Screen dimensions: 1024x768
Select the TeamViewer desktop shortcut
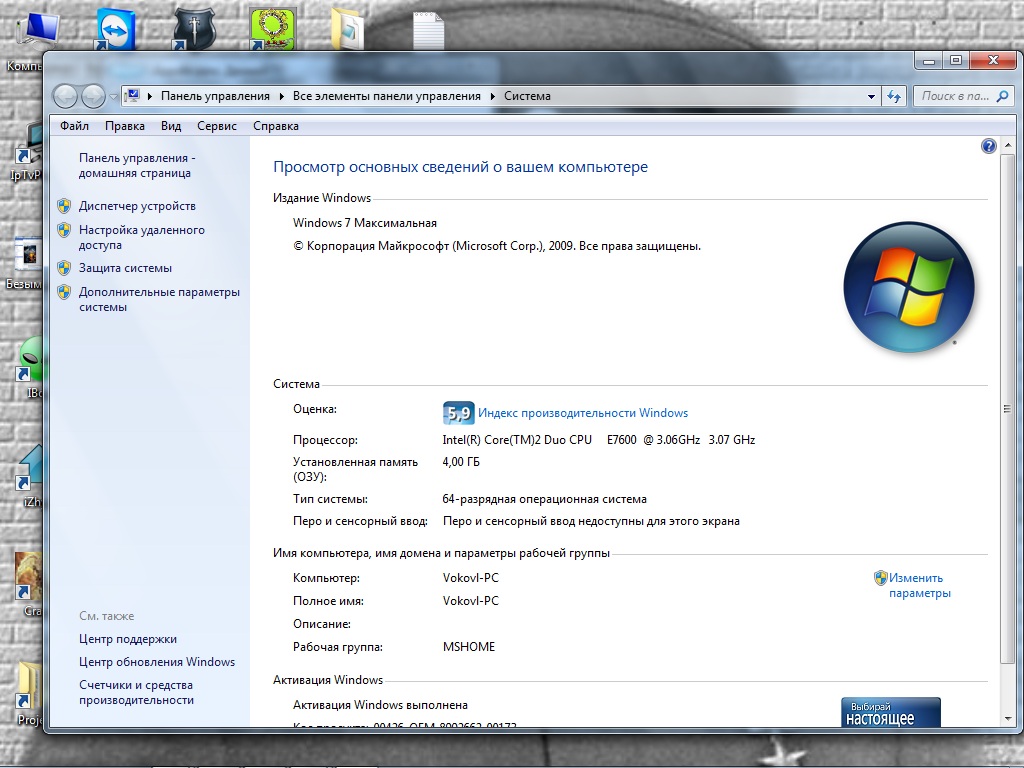(116, 29)
